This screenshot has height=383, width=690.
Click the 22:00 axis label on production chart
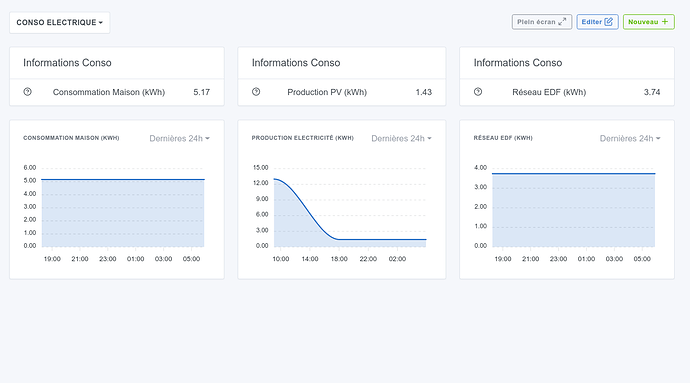[x=368, y=259]
